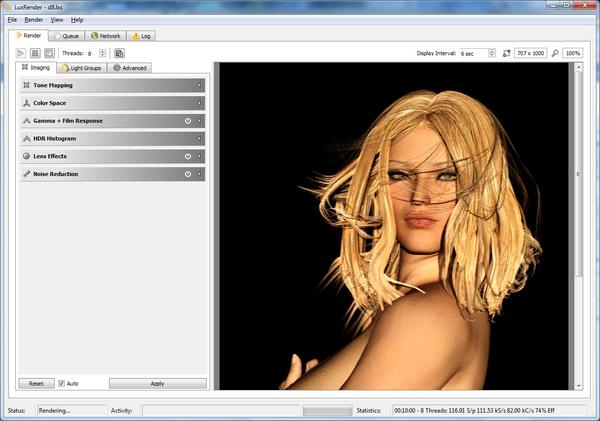Screen dimensions: 600x421
Task: Select the top-level Render tab
Action: (x=28, y=36)
